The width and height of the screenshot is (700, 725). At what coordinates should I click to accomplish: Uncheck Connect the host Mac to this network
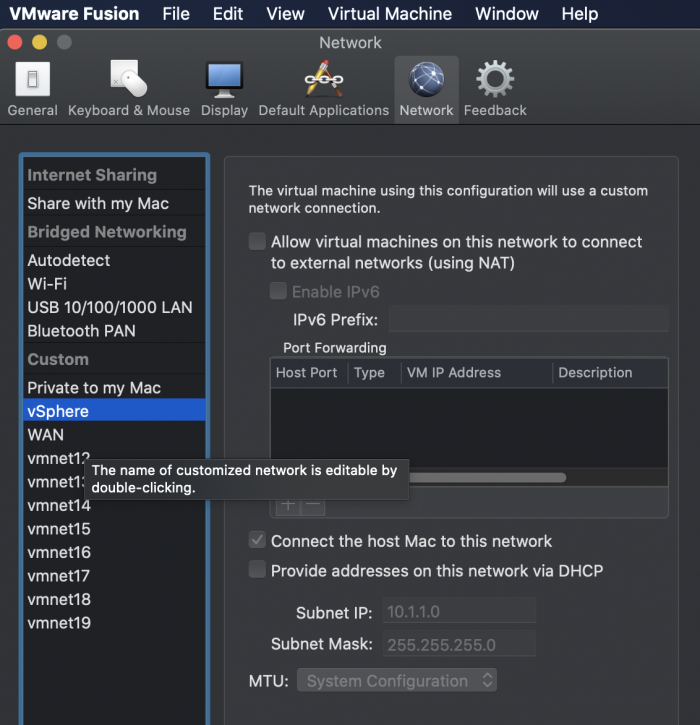pos(257,540)
